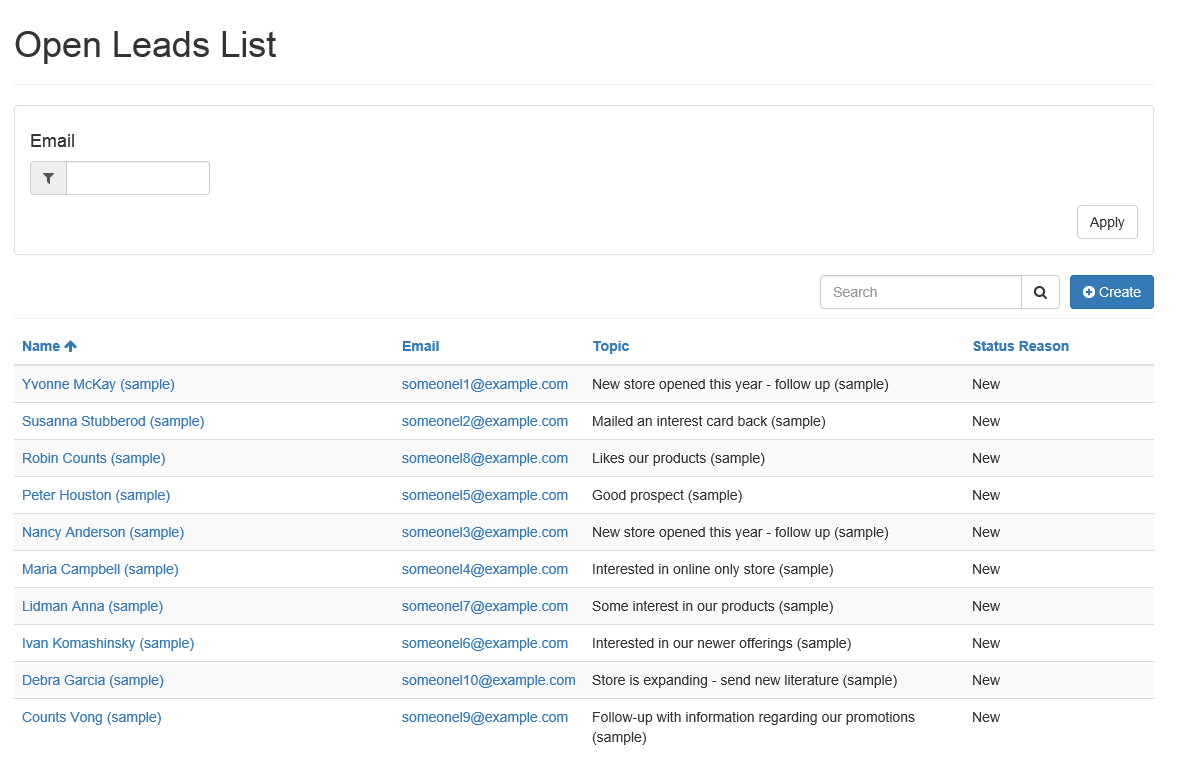Click email someonel2@example.com

tap(485, 421)
